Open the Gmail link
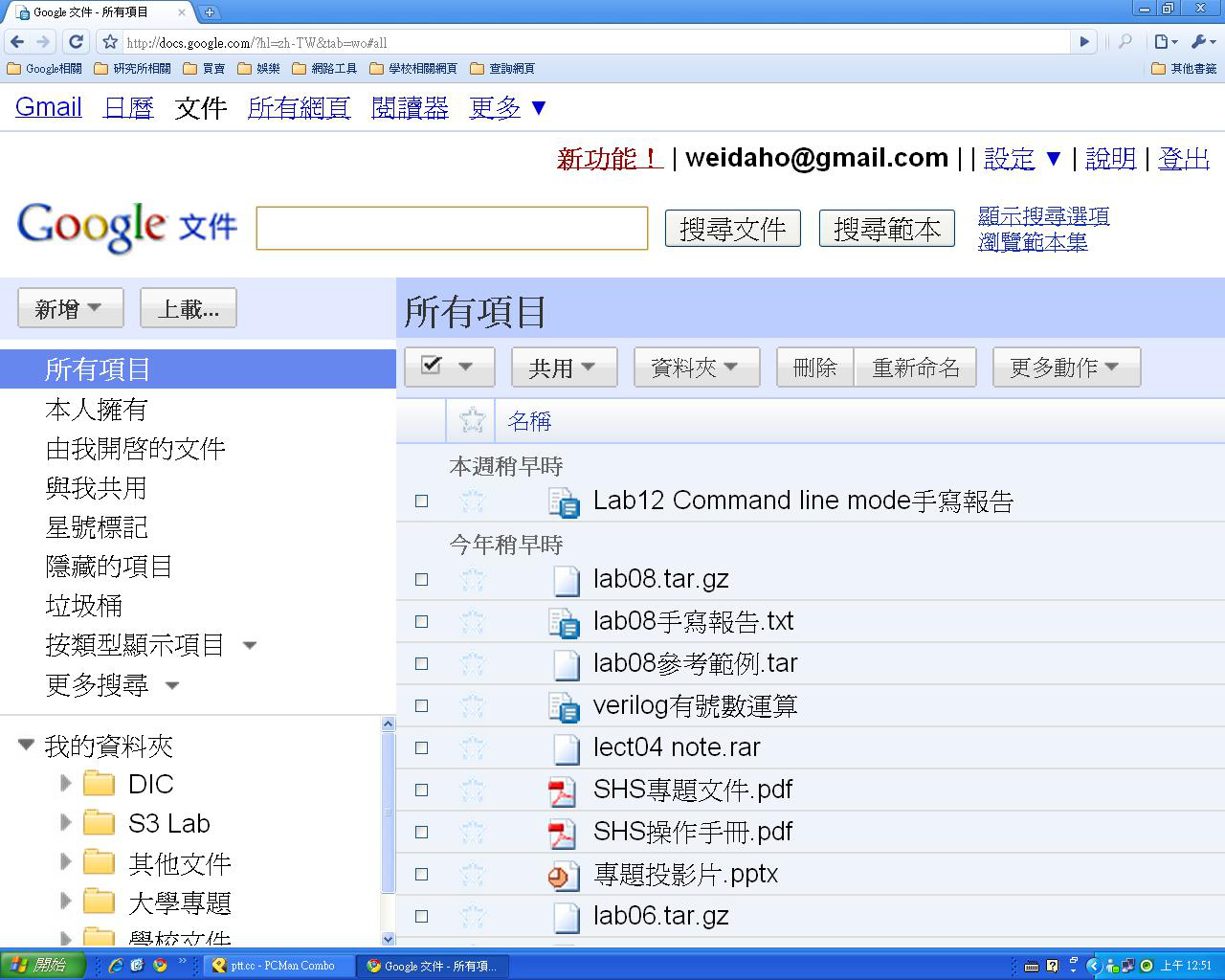Viewport: 1225px width, 980px height. pyautogui.click(x=49, y=107)
